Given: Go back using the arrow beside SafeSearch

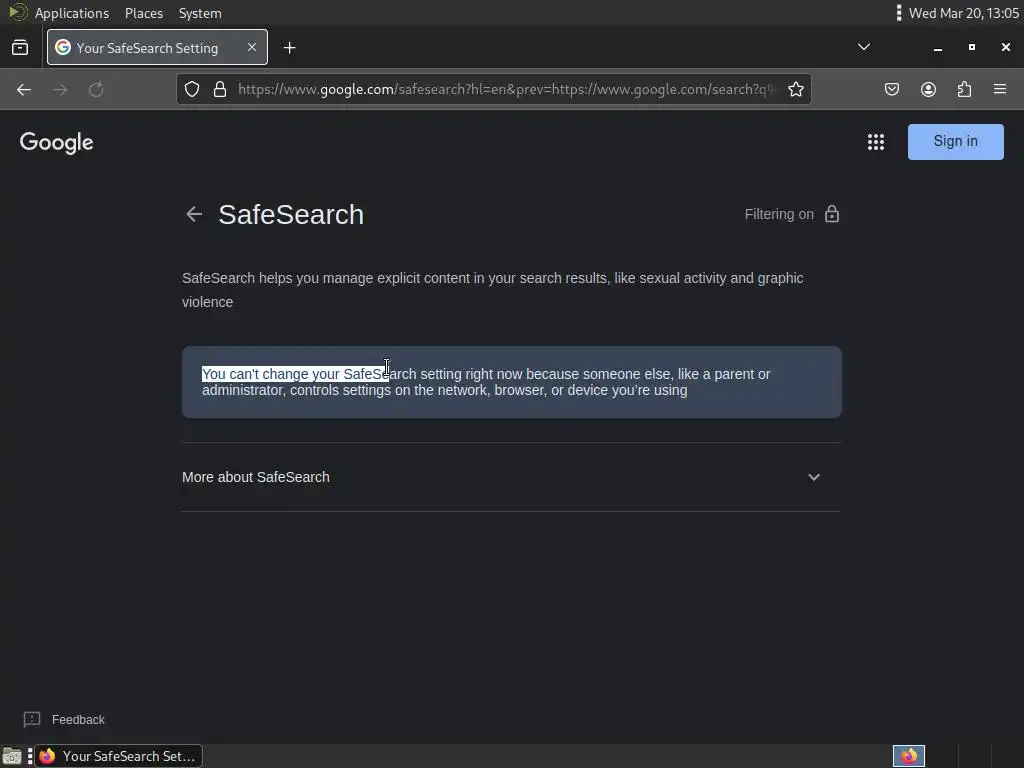Looking at the screenshot, I should 194,214.
